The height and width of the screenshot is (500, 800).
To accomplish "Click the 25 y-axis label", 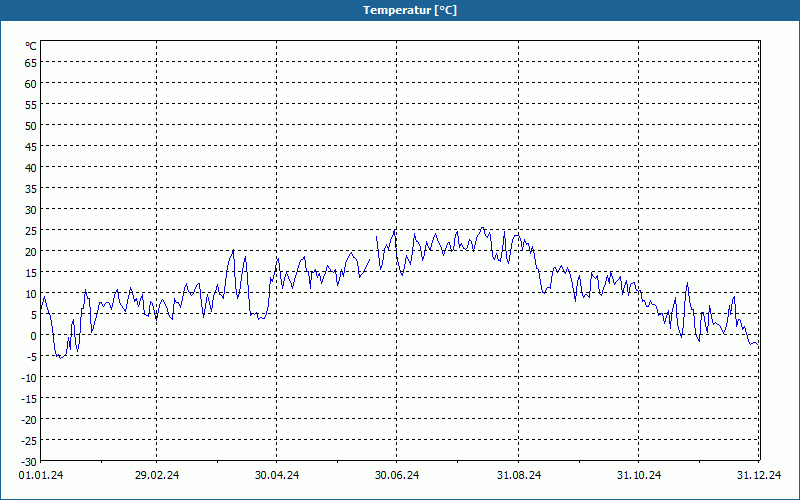I will 31,231.
